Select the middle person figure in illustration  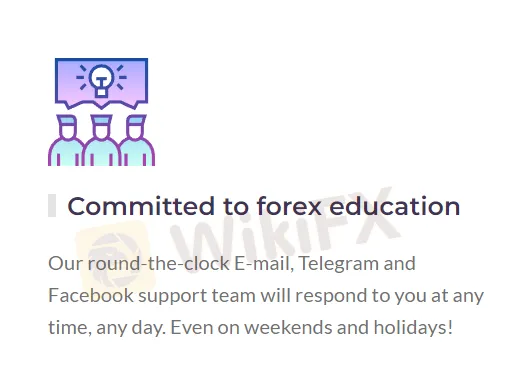[101, 140]
